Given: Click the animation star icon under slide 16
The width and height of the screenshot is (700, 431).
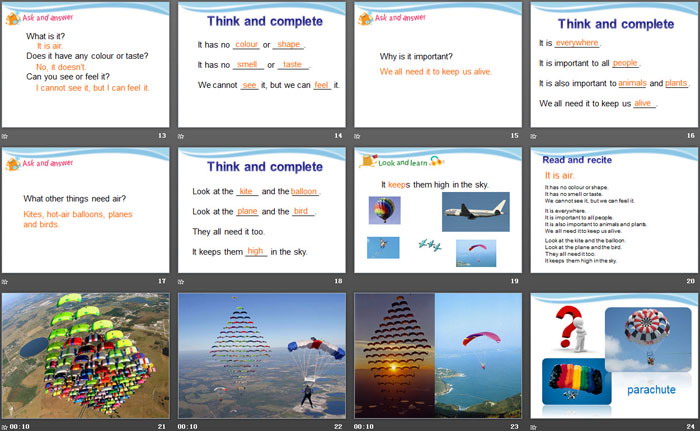Looking at the screenshot, I should pos(533,136).
